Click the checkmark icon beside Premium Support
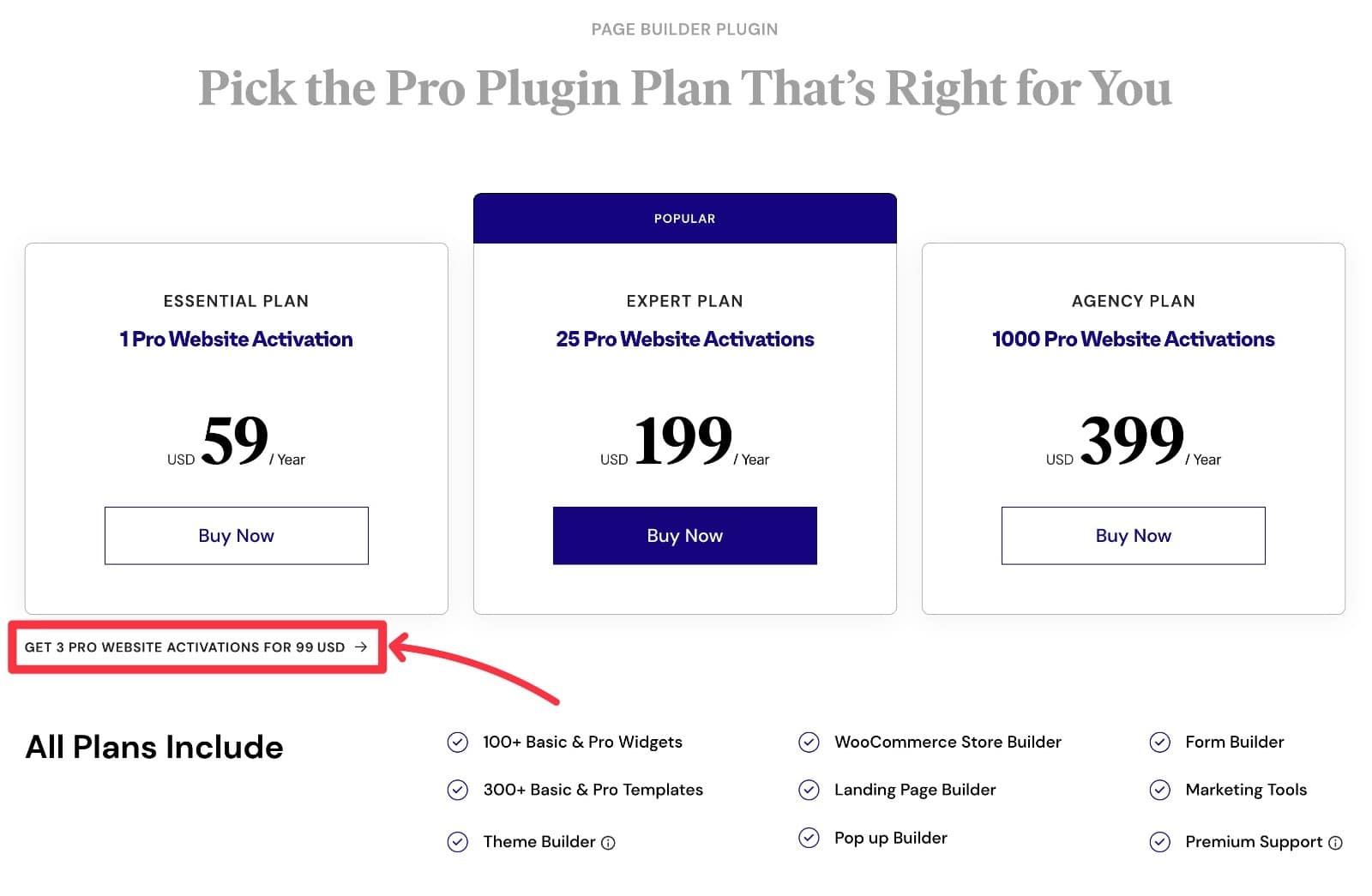The width and height of the screenshot is (1372, 896). (1161, 842)
